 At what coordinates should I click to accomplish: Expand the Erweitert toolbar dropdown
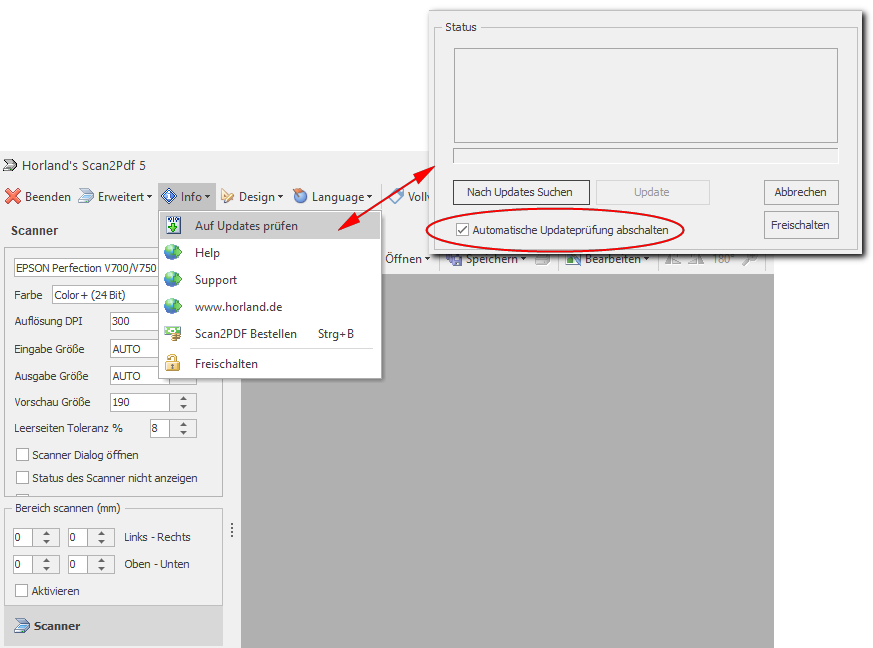pos(115,197)
